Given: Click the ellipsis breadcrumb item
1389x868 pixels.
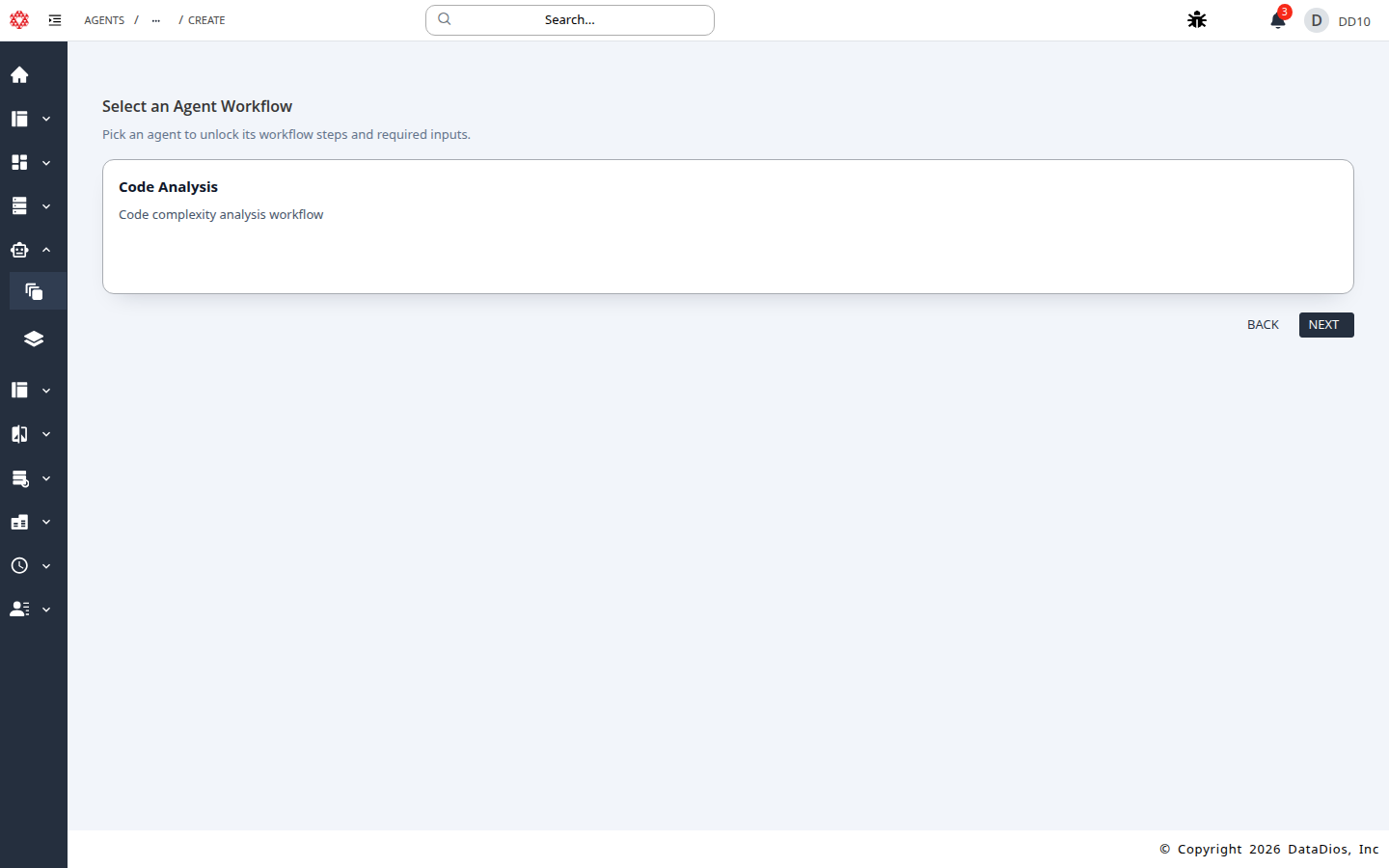Looking at the screenshot, I should (156, 20).
